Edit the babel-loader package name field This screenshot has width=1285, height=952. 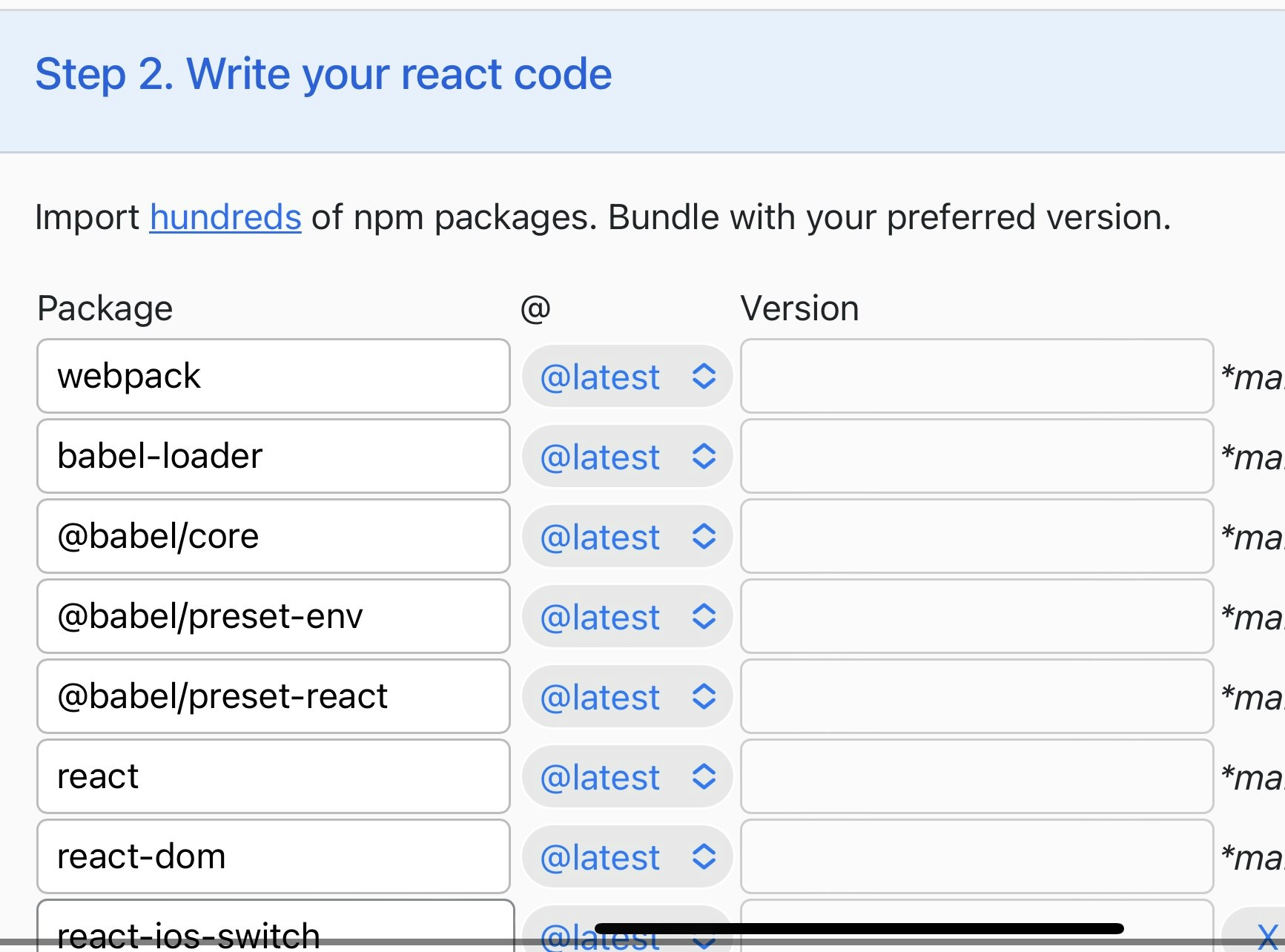[x=274, y=456]
